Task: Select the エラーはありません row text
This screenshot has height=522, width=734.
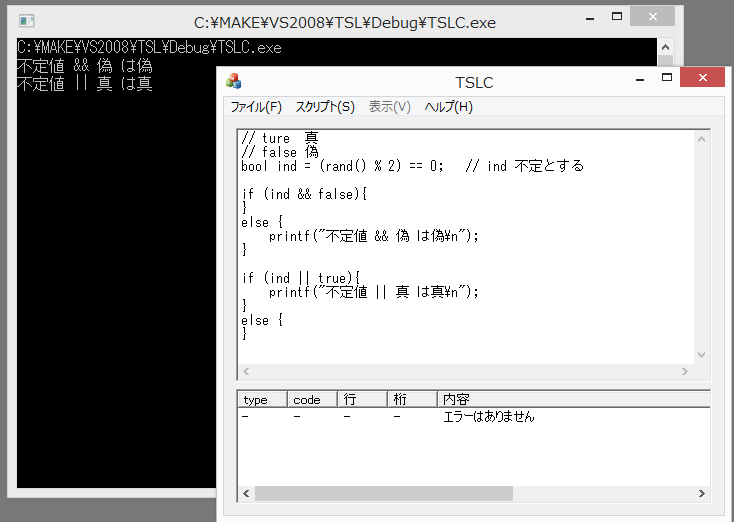Action: click(x=488, y=416)
